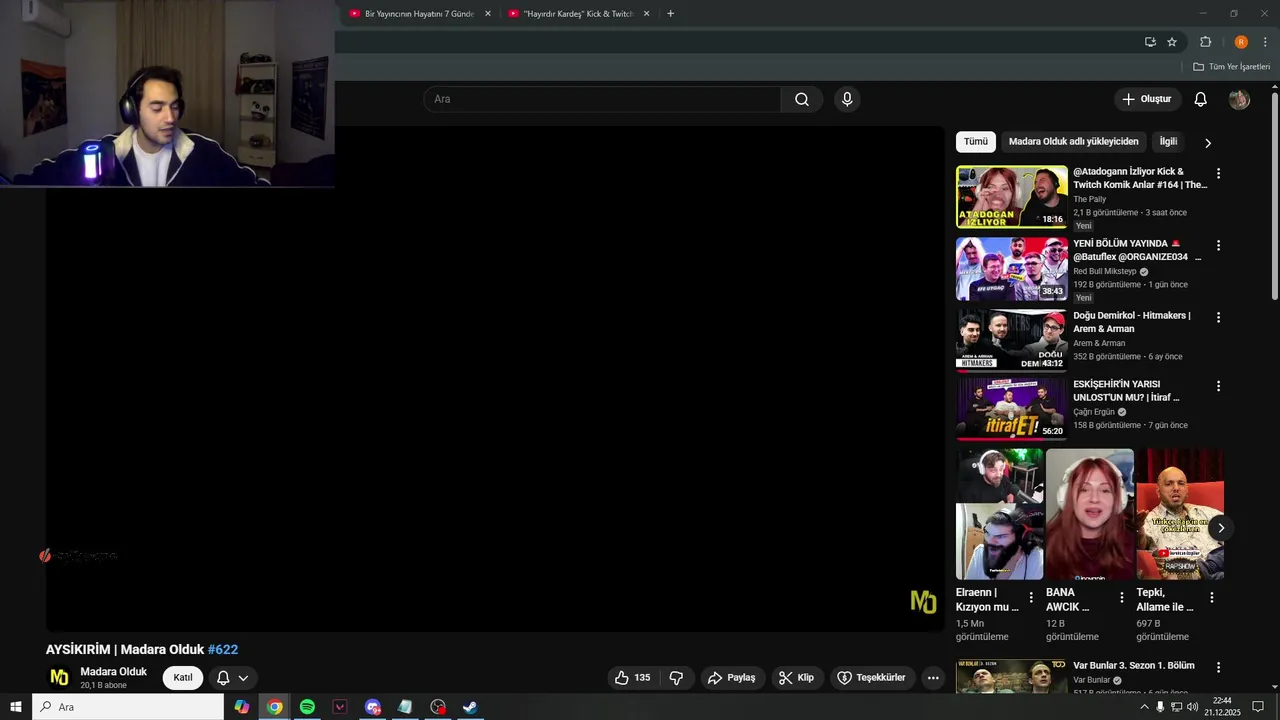Click the YouTube page vertical scrollbar
Image resolution: width=1280 pixels, height=720 pixels.
pos(1275,195)
